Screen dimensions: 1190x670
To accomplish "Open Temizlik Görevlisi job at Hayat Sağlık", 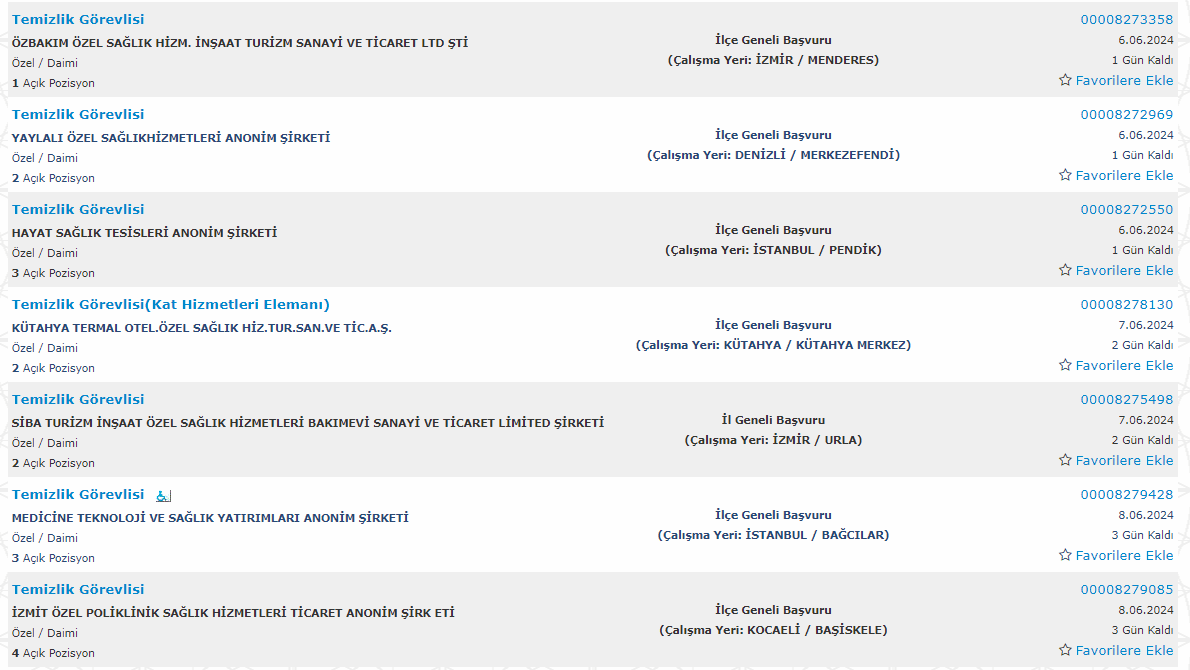I will (77, 209).
